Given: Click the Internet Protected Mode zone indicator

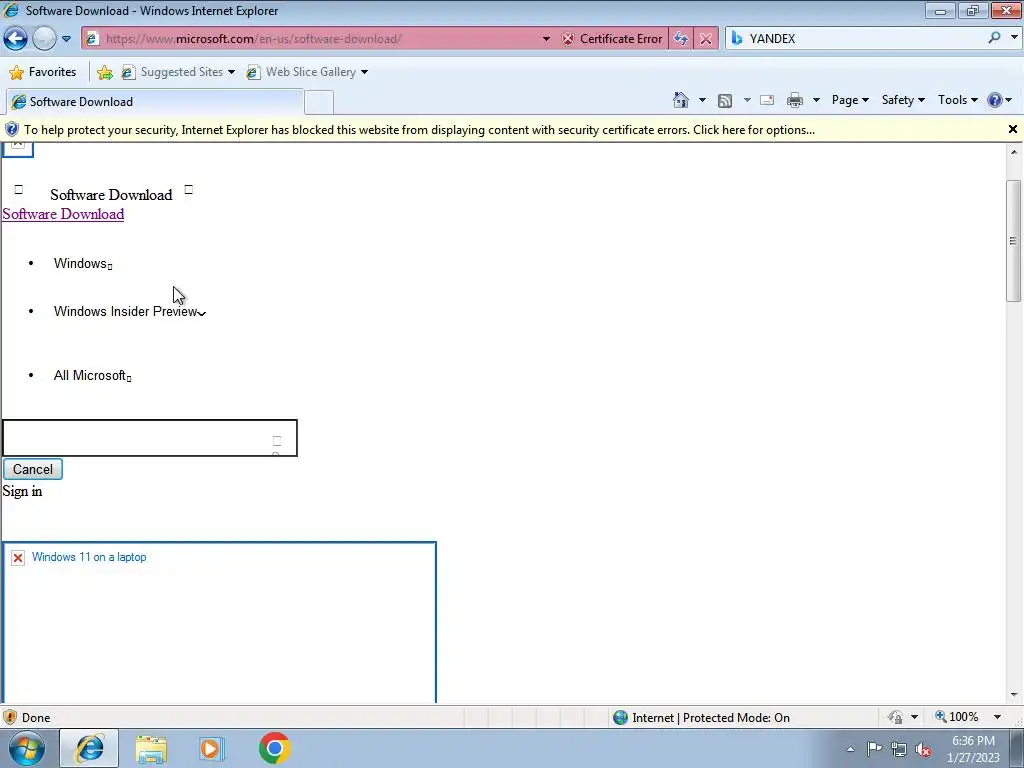Looking at the screenshot, I should (x=701, y=718).
